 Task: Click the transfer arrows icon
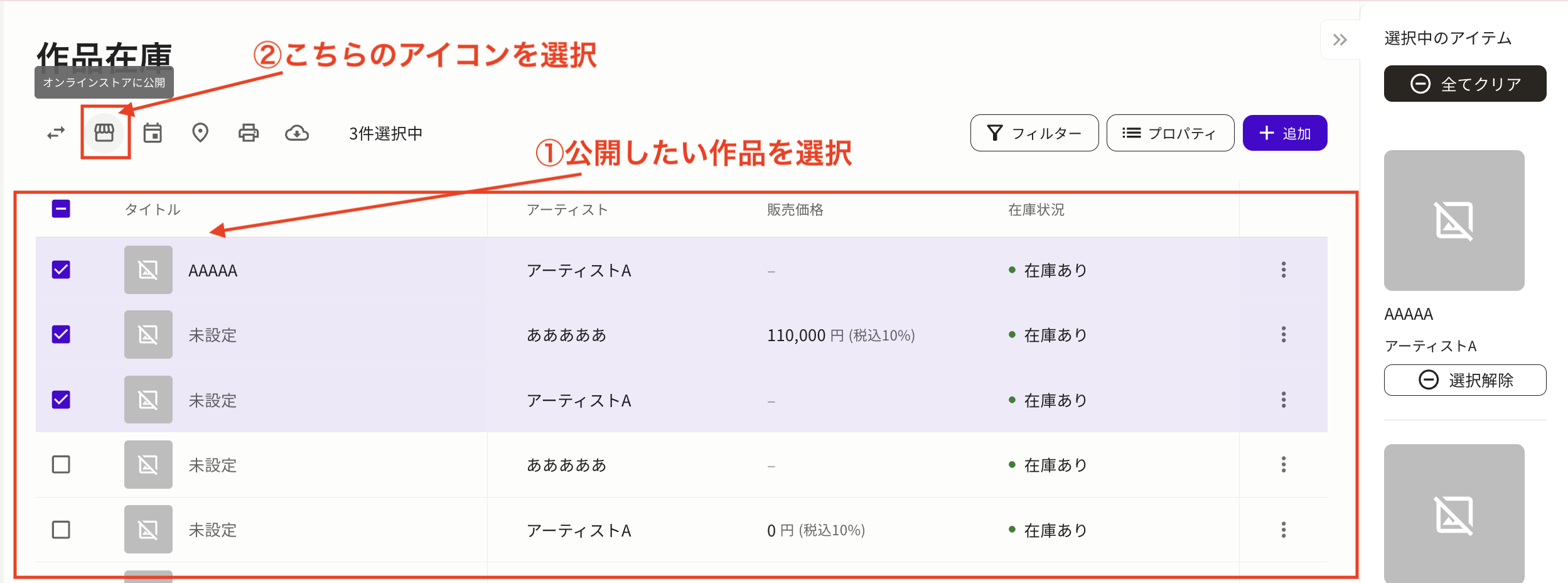pyautogui.click(x=55, y=133)
